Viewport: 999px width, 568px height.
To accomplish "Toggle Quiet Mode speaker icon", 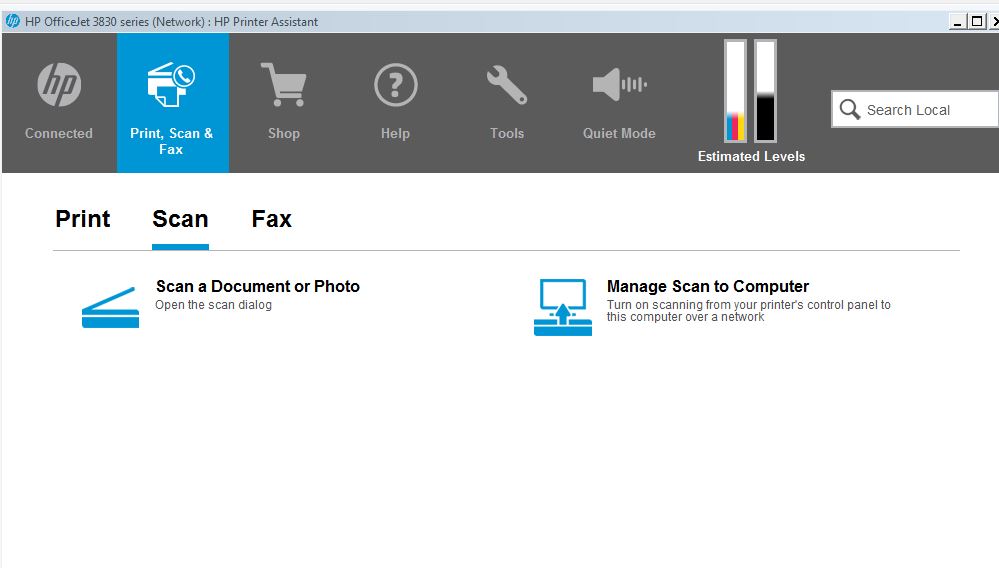I will click(619, 84).
